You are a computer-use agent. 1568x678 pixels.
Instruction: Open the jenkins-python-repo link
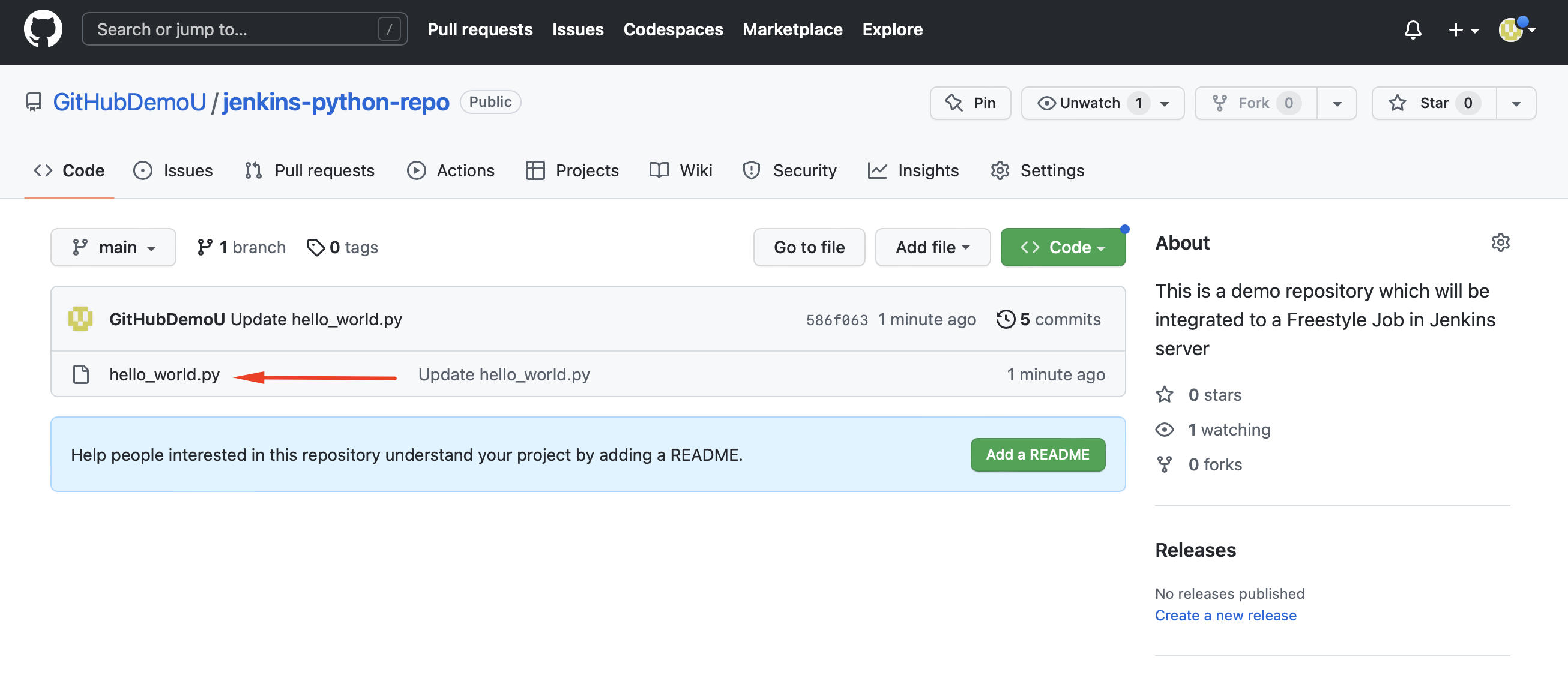(336, 101)
